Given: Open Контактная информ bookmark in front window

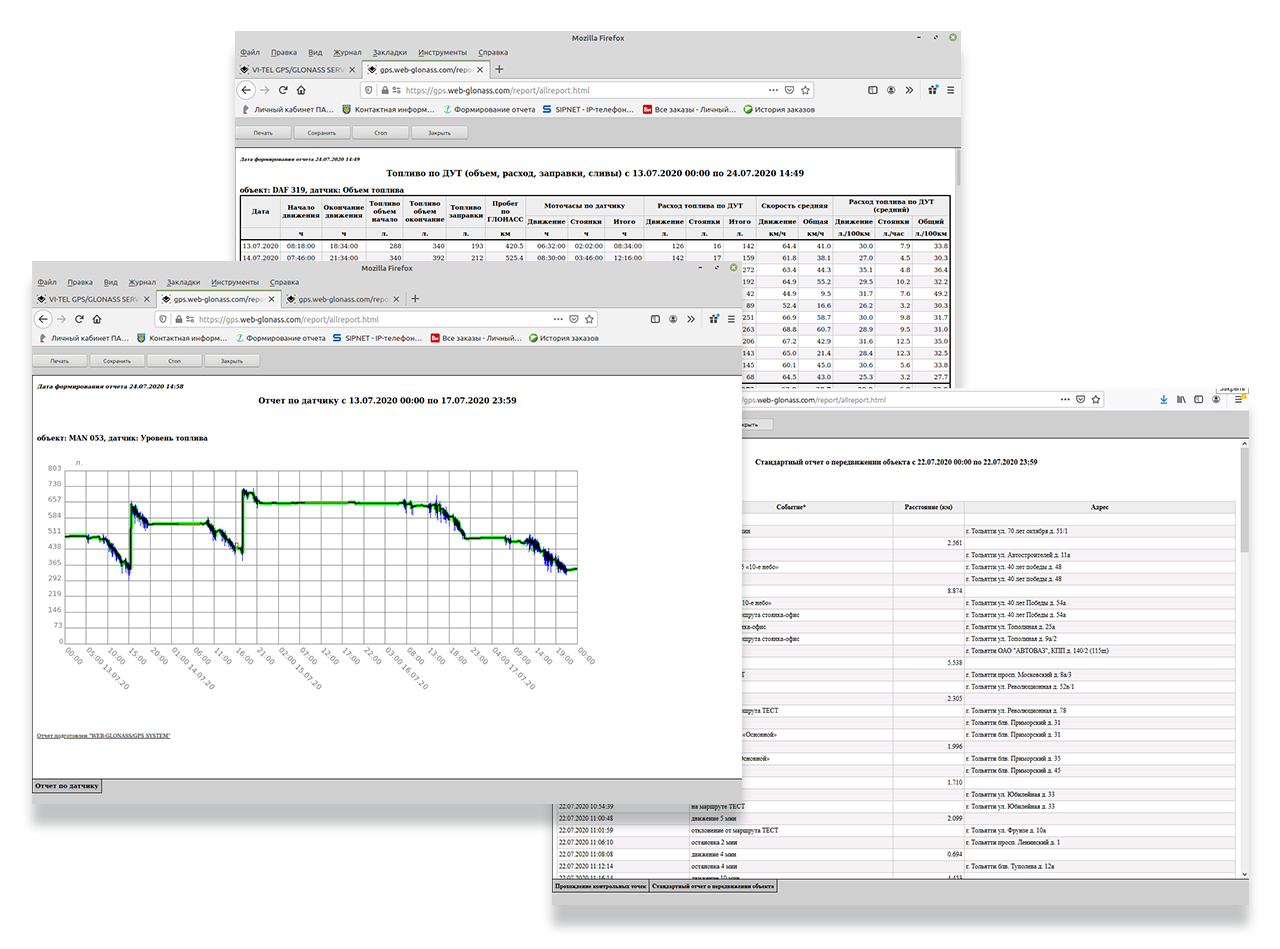Looking at the screenshot, I should (182, 338).
